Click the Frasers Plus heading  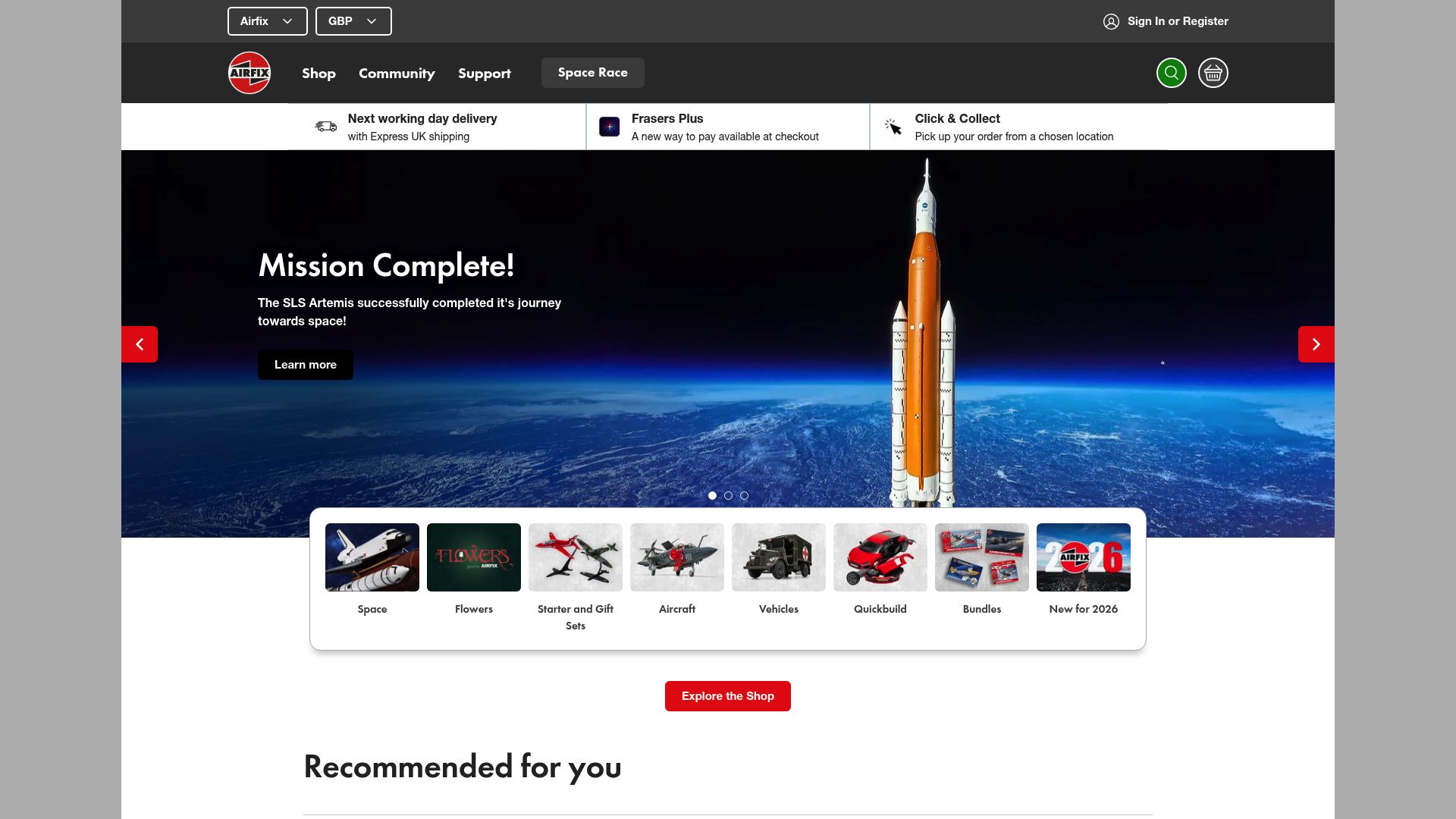click(x=667, y=118)
